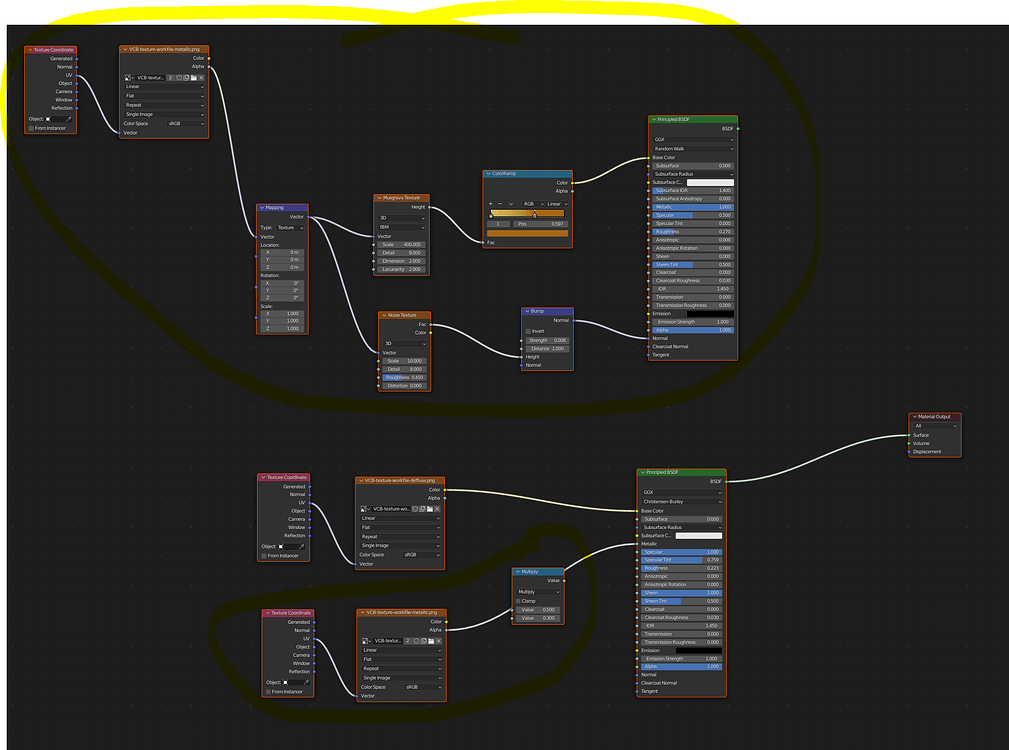Unlink image with X in diffuse.png node
The image size is (1009, 750).
438,509
